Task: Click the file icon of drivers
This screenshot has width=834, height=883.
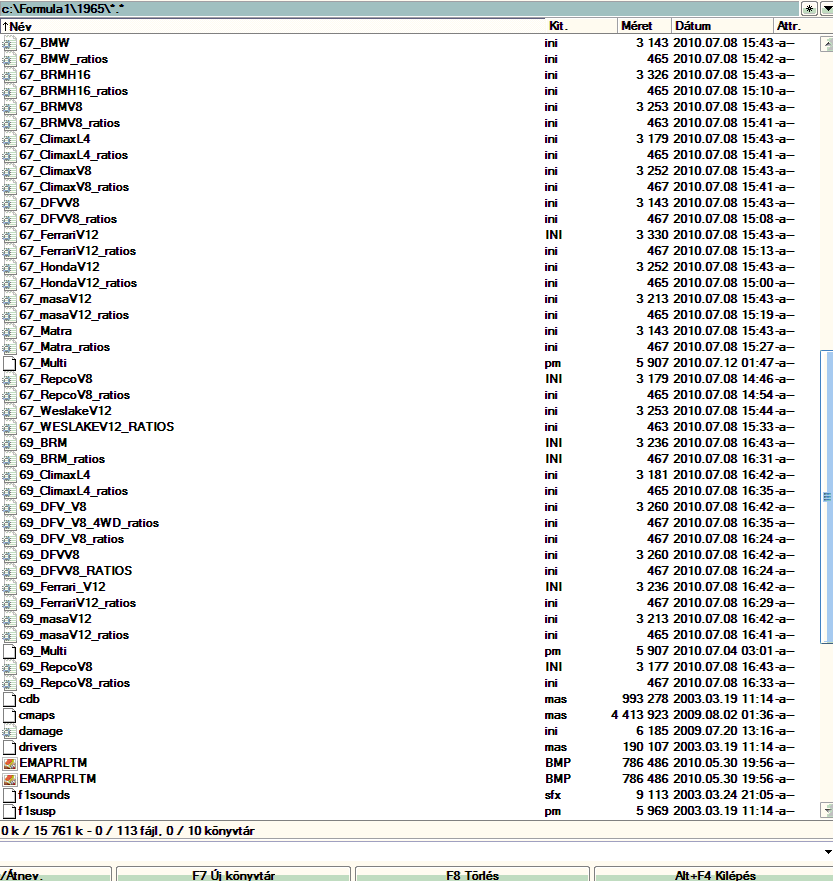Action: click(x=9, y=748)
